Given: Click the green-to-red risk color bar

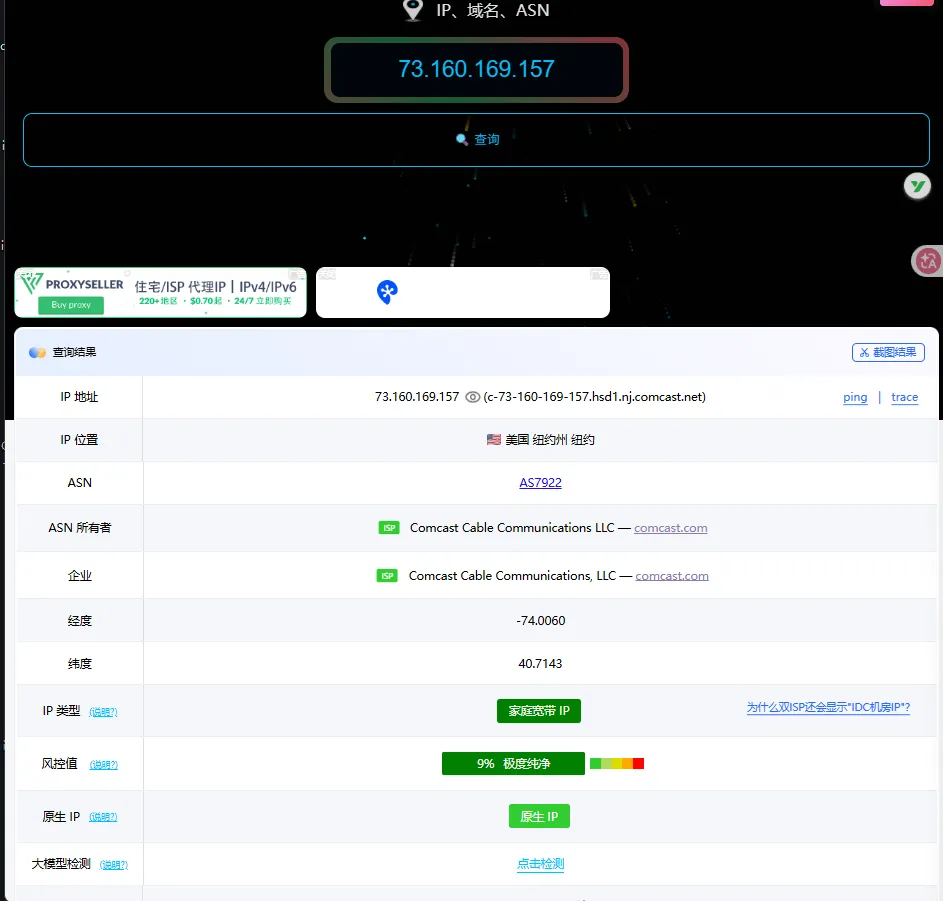Looking at the screenshot, I should coord(616,762).
